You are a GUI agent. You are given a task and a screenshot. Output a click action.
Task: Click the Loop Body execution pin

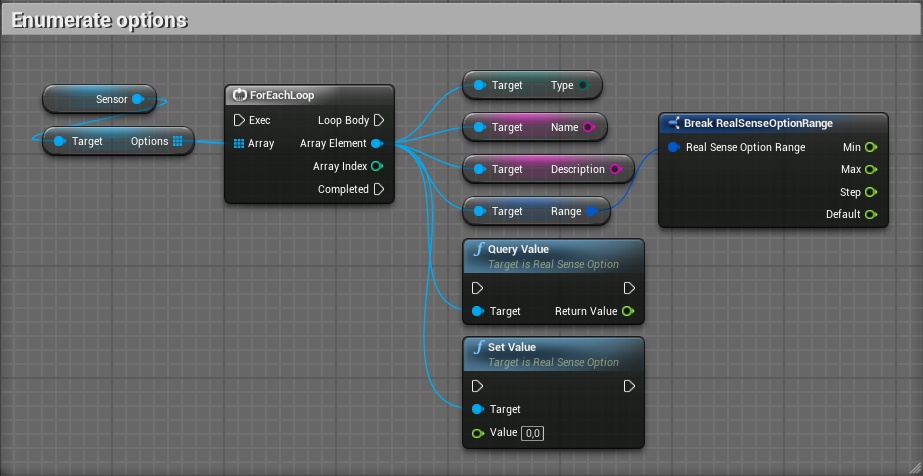click(379, 120)
